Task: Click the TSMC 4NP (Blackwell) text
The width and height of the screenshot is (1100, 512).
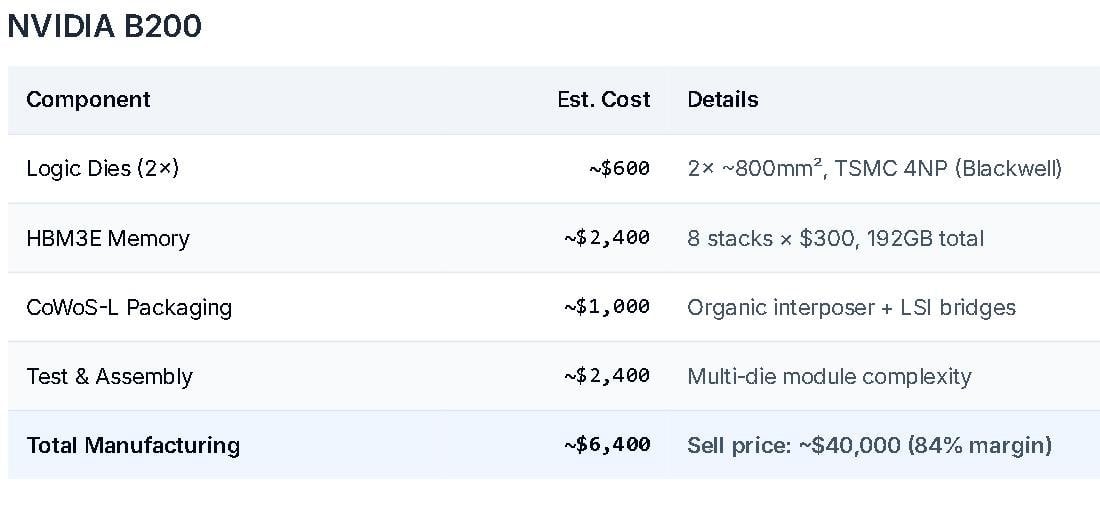Action: coord(951,169)
